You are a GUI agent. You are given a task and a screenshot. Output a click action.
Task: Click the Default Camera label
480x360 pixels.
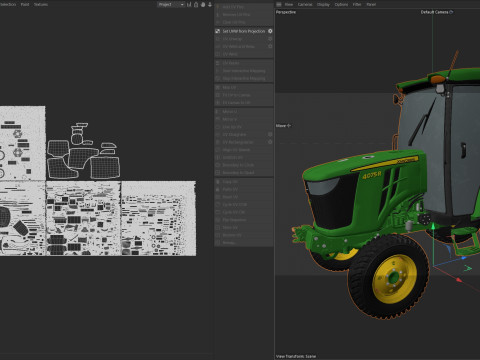434,12
